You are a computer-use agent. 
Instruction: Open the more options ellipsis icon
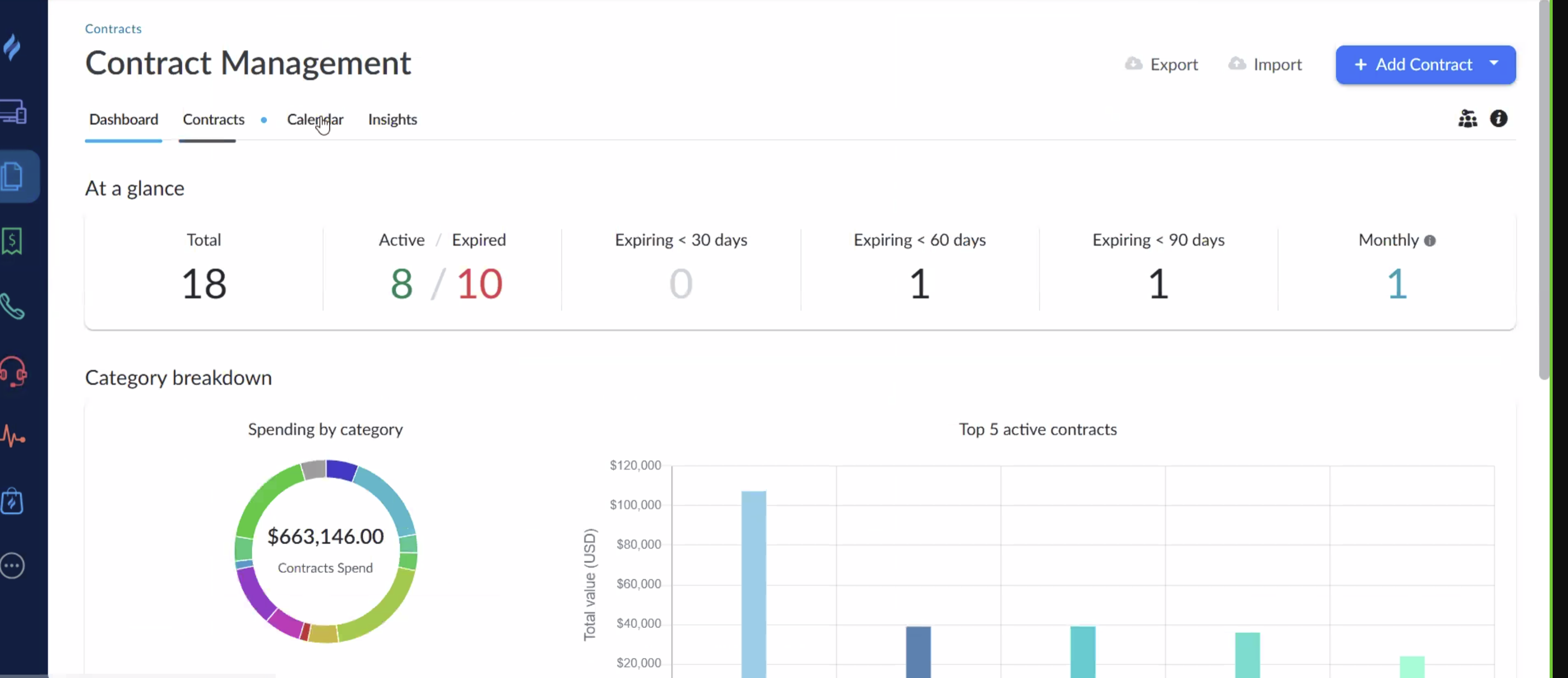pos(12,566)
